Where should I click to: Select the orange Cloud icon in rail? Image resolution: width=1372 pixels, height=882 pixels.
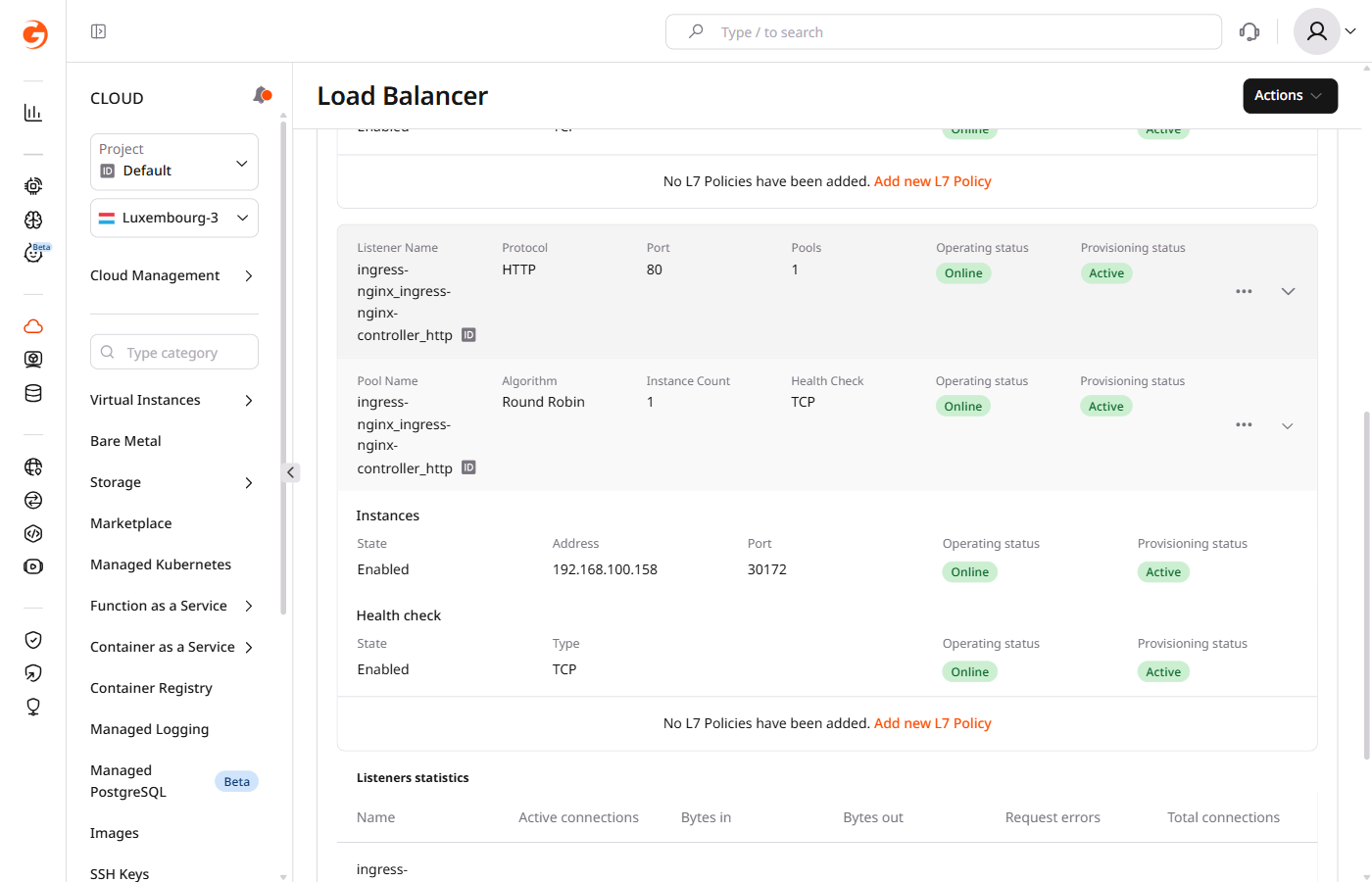(33, 326)
